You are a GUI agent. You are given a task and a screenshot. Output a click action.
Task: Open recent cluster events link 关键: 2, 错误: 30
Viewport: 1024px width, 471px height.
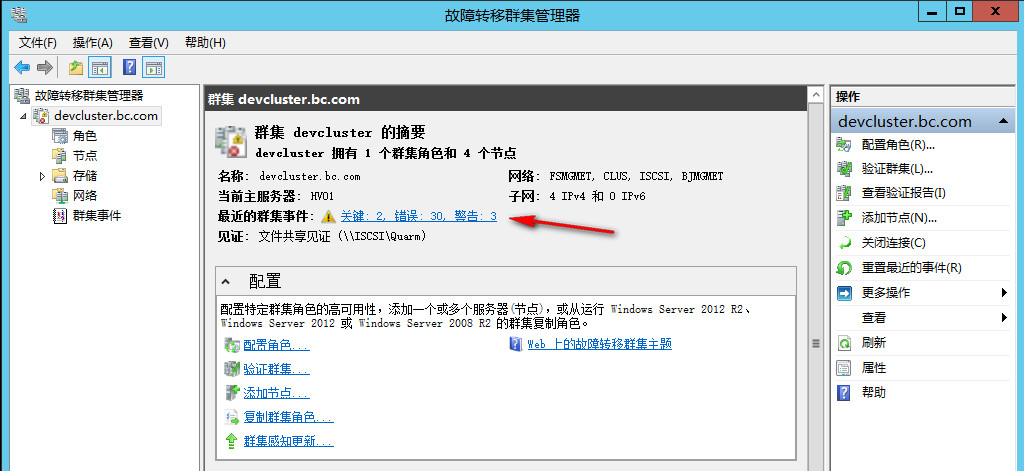pos(419,216)
